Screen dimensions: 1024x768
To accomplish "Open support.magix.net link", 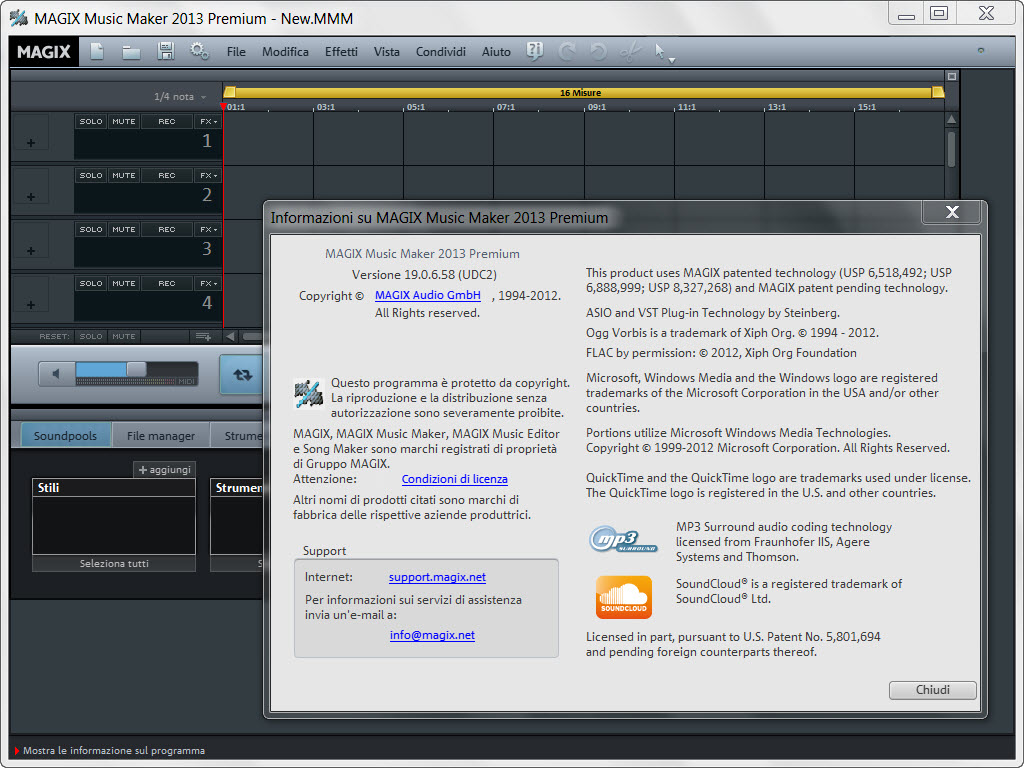I will pyautogui.click(x=437, y=577).
